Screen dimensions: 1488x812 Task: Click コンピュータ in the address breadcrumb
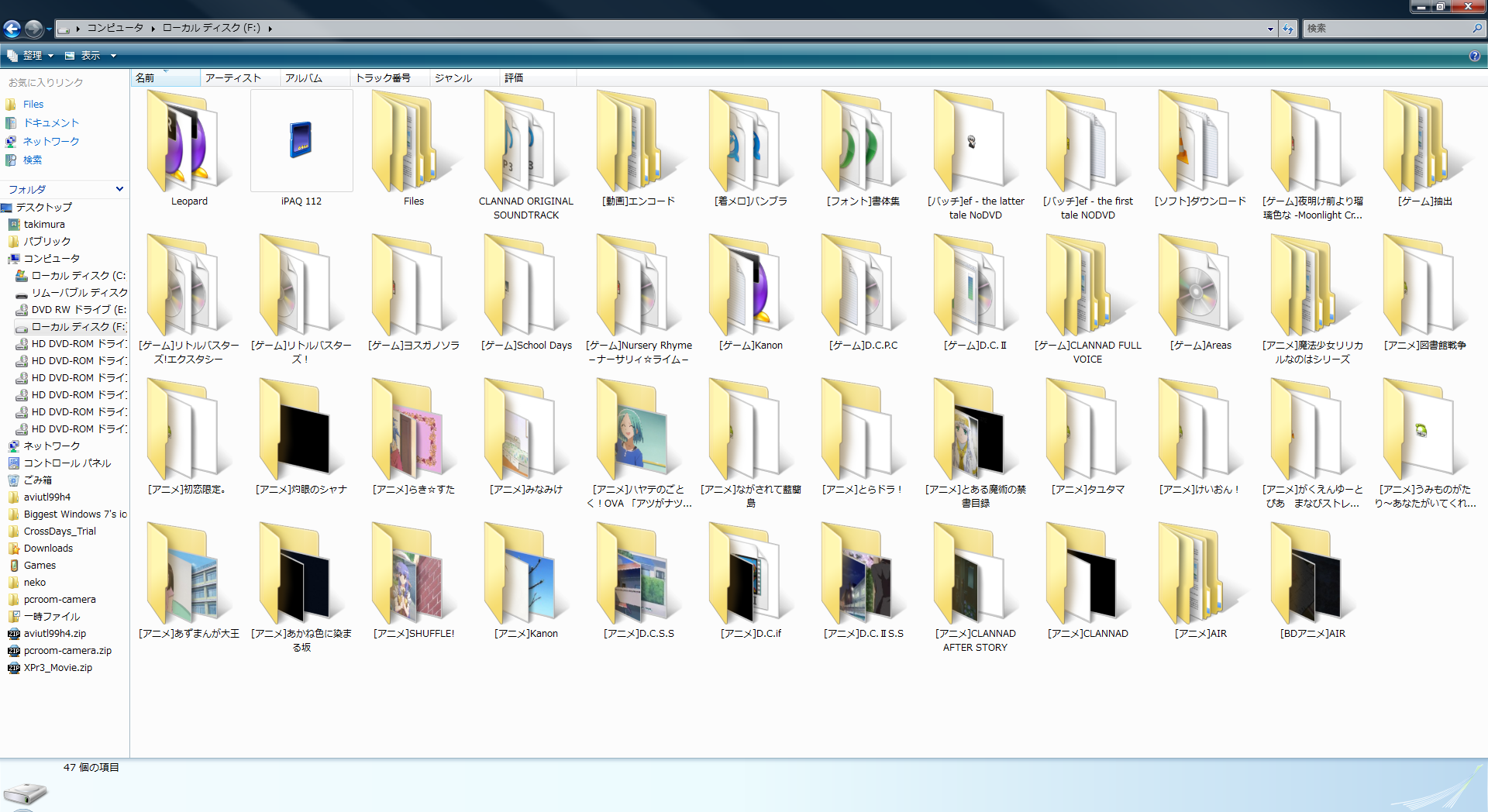[115, 28]
